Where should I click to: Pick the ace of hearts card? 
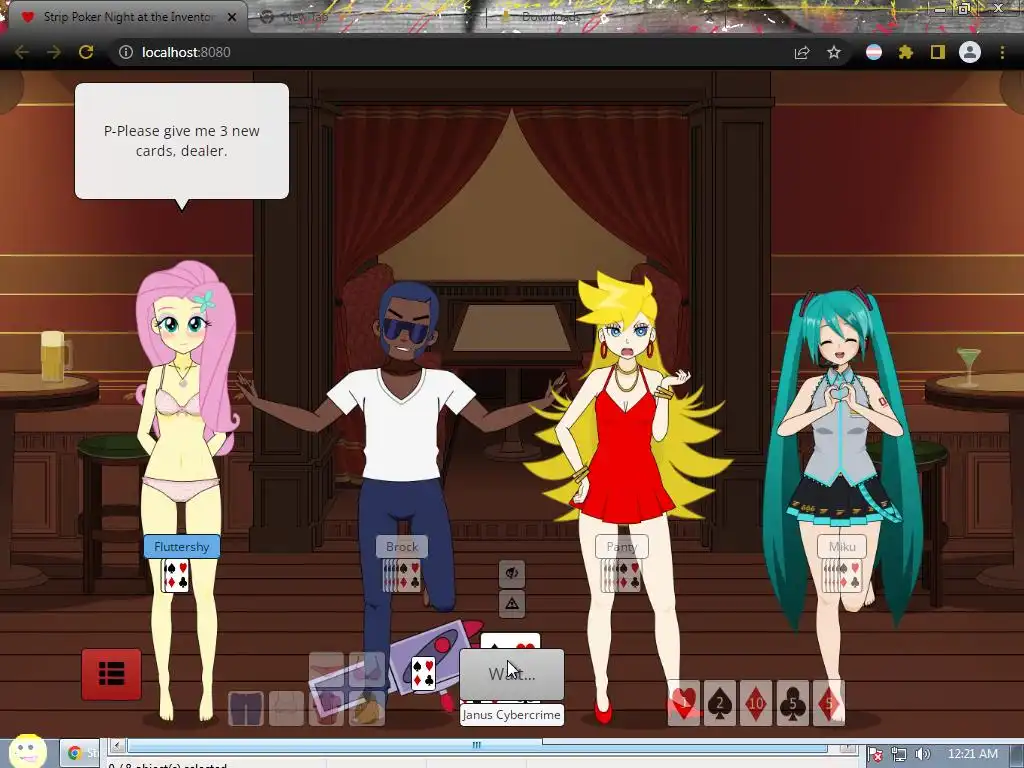point(684,703)
